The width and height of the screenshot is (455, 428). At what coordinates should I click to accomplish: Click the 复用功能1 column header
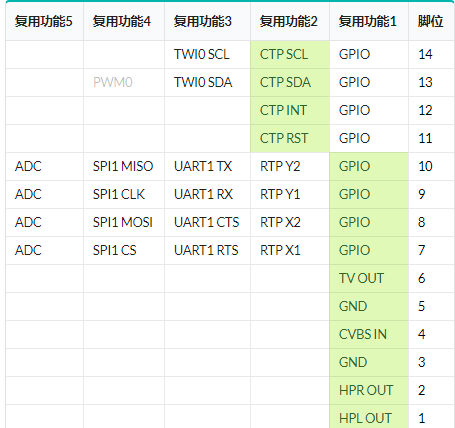coord(369,22)
